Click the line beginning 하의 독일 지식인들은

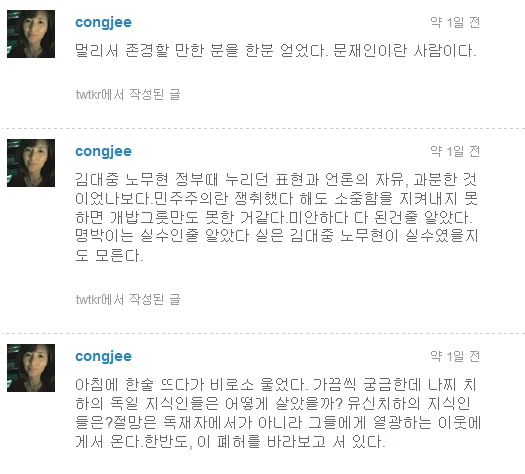pos(273,404)
